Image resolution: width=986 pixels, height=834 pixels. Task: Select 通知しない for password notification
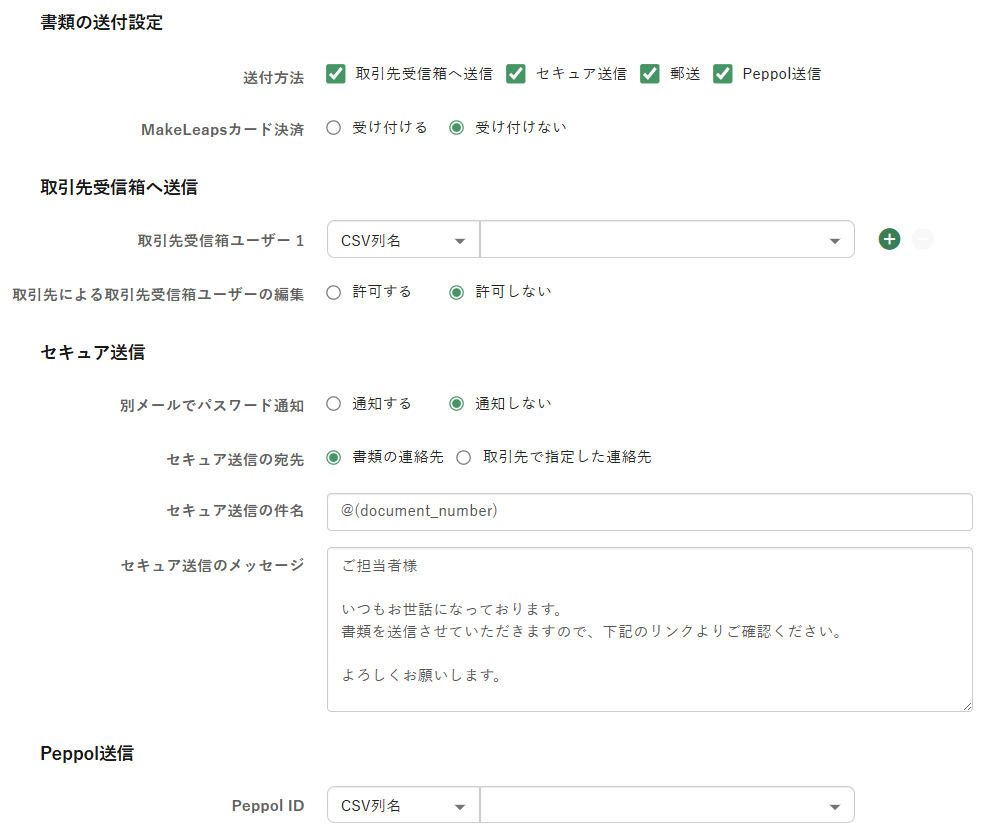(457, 404)
